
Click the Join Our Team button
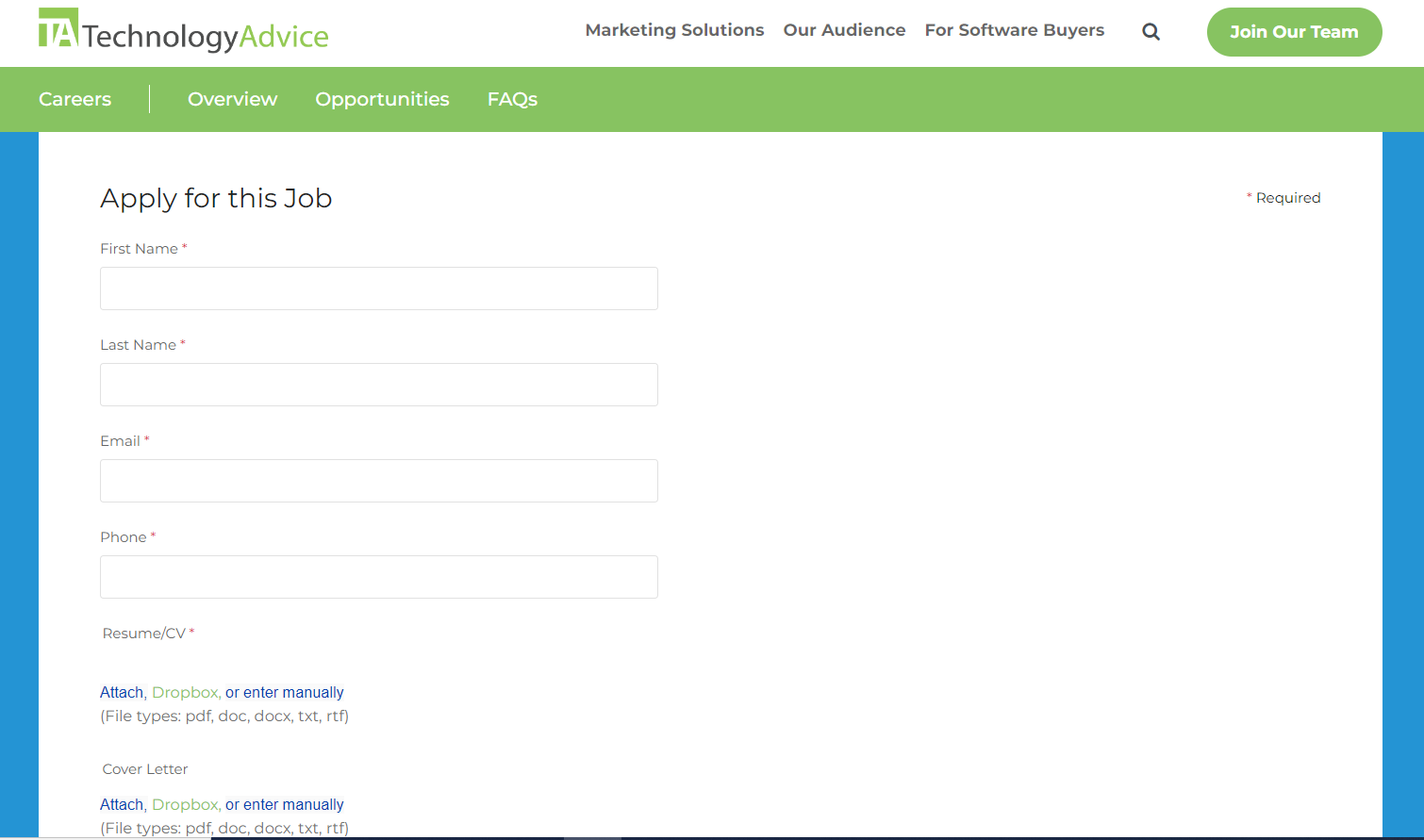1294,31
